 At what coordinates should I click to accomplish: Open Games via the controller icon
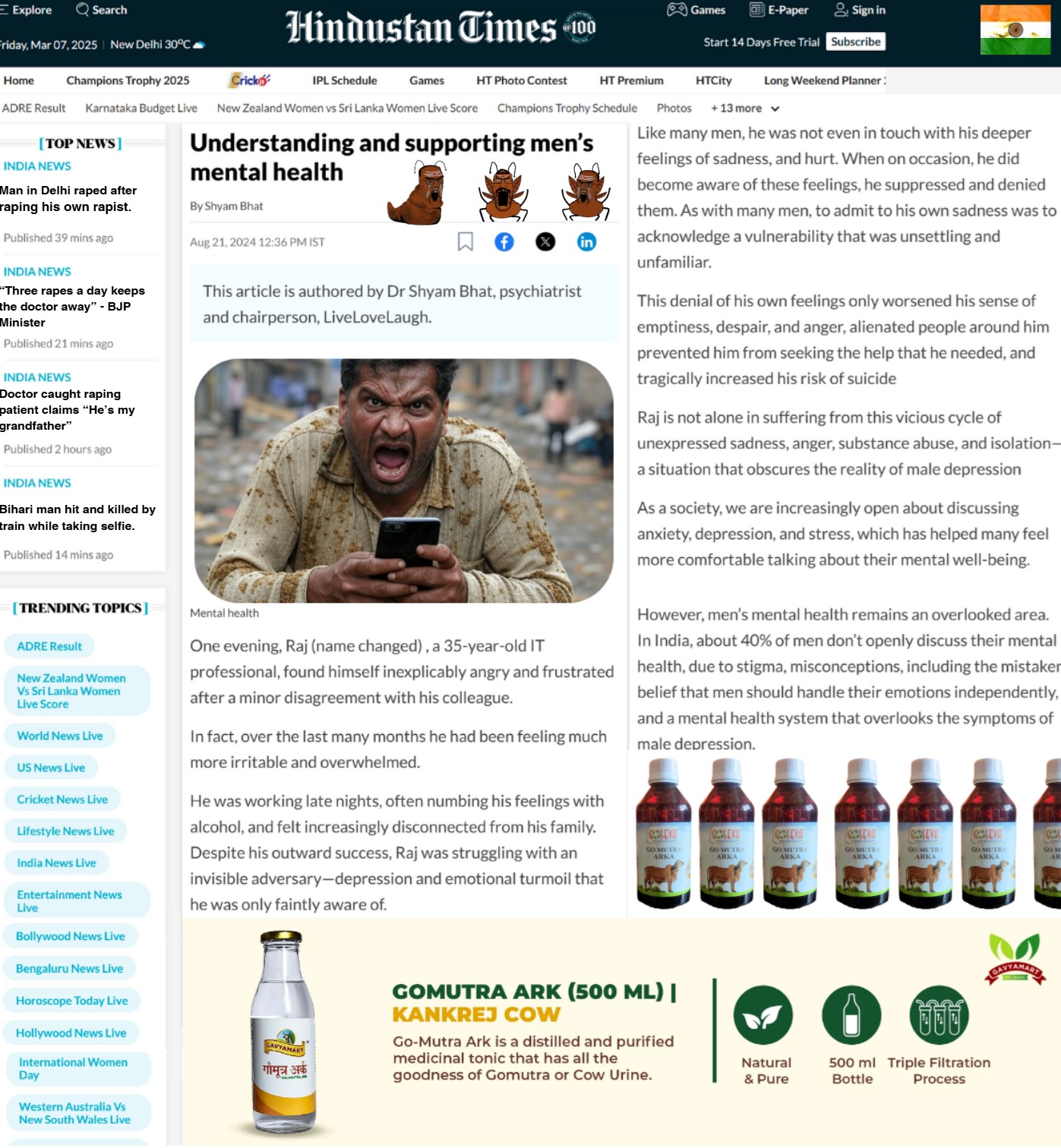coord(677,10)
